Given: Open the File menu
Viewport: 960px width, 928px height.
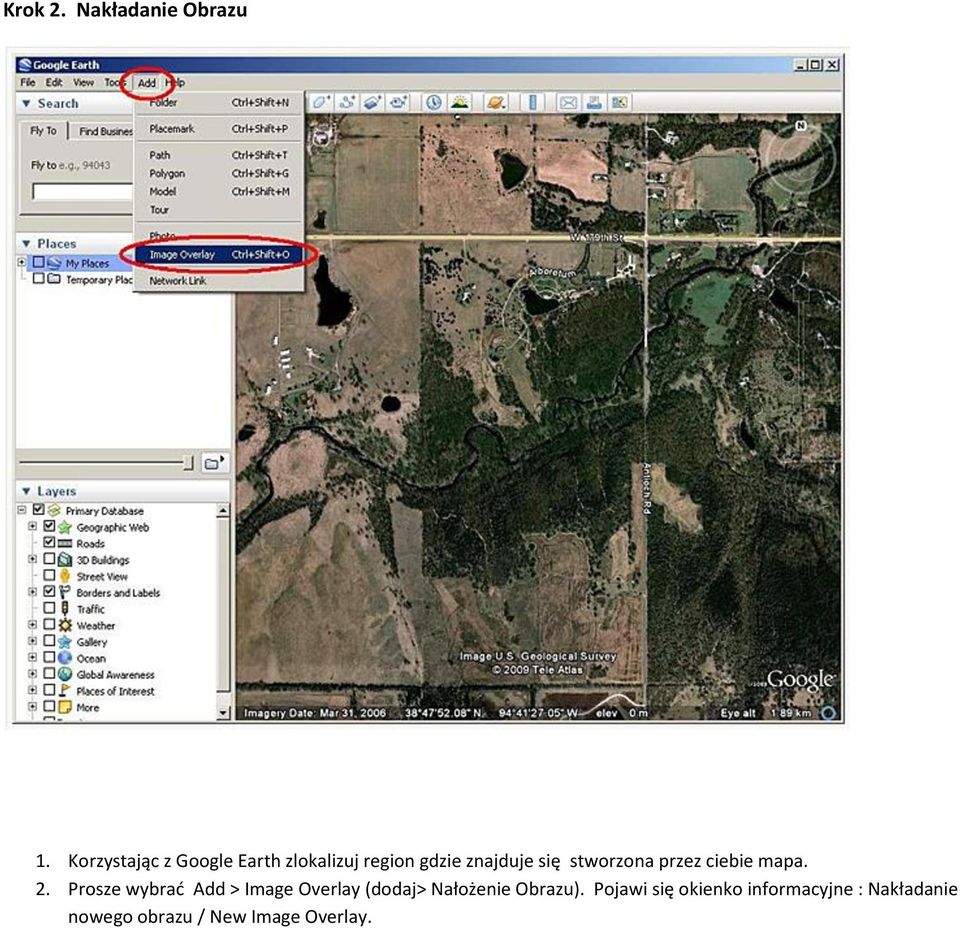Looking at the screenshot, I should click(x=28, y=82).
